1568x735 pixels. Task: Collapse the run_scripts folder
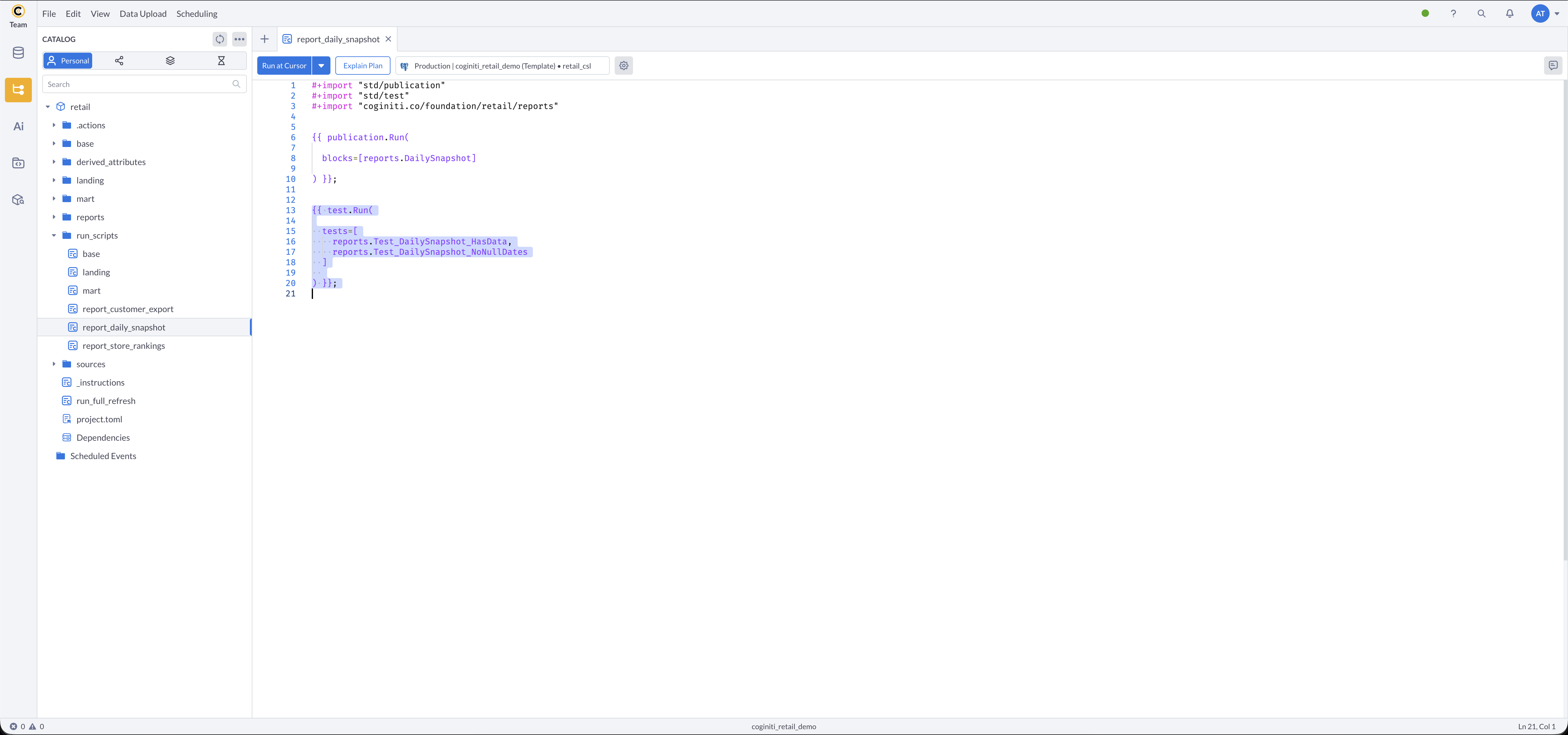(54, 235)
